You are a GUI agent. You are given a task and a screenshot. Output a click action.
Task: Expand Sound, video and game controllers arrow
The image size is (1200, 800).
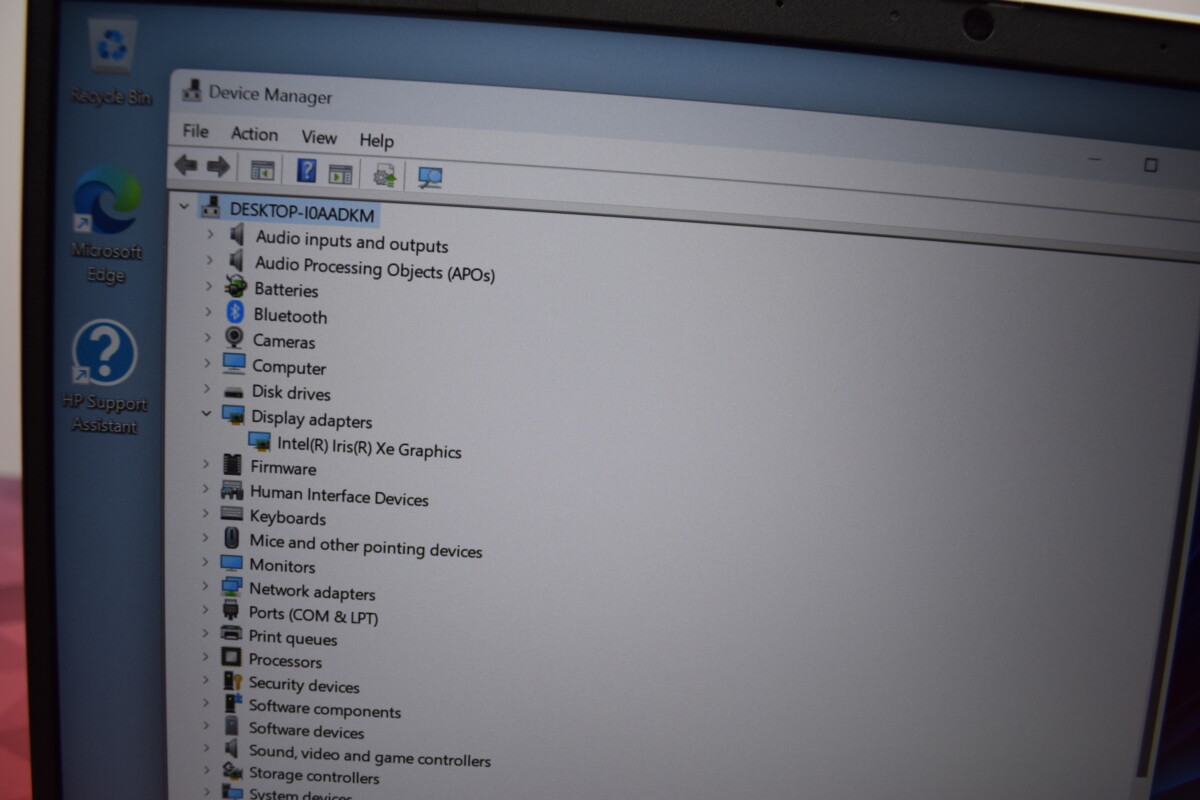tap(206, 748)
